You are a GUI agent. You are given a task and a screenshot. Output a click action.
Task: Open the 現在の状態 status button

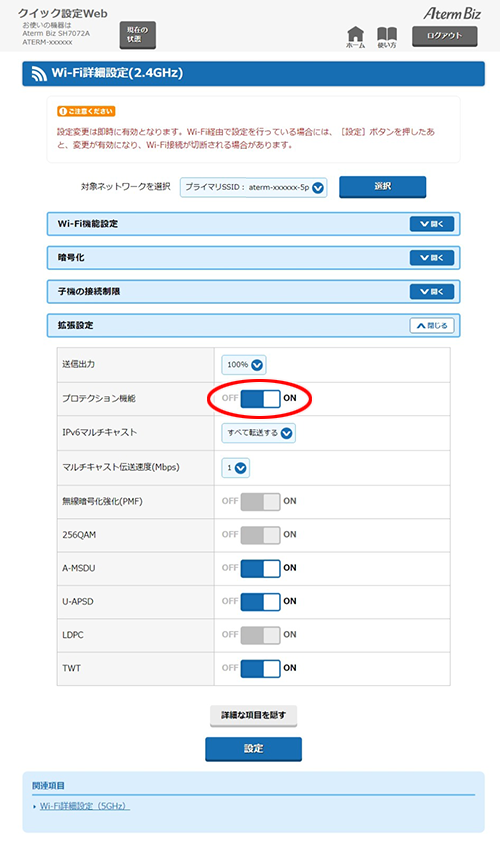(137, 35)
